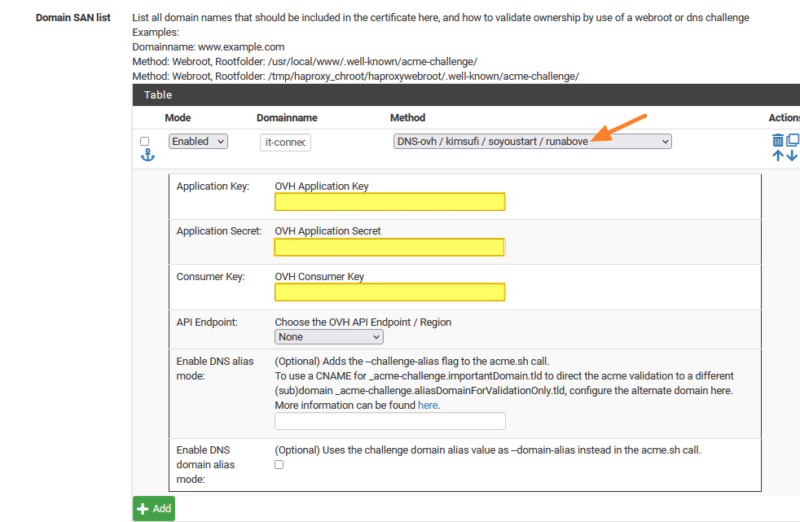
Task: Click the Domainname column header
Action: tap(287, 118)
